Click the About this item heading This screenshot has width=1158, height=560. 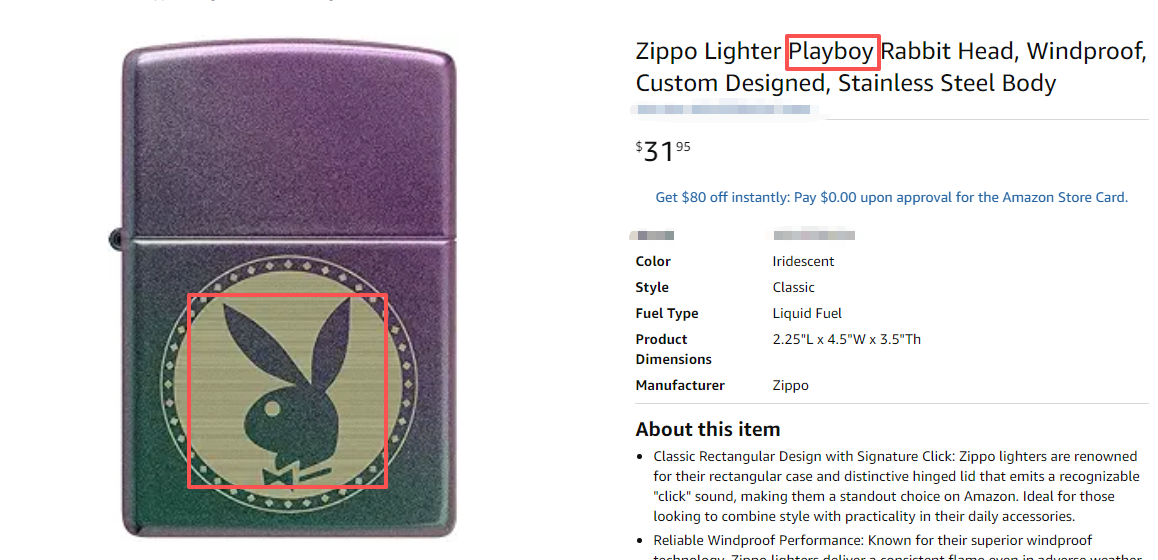(707, 429)
